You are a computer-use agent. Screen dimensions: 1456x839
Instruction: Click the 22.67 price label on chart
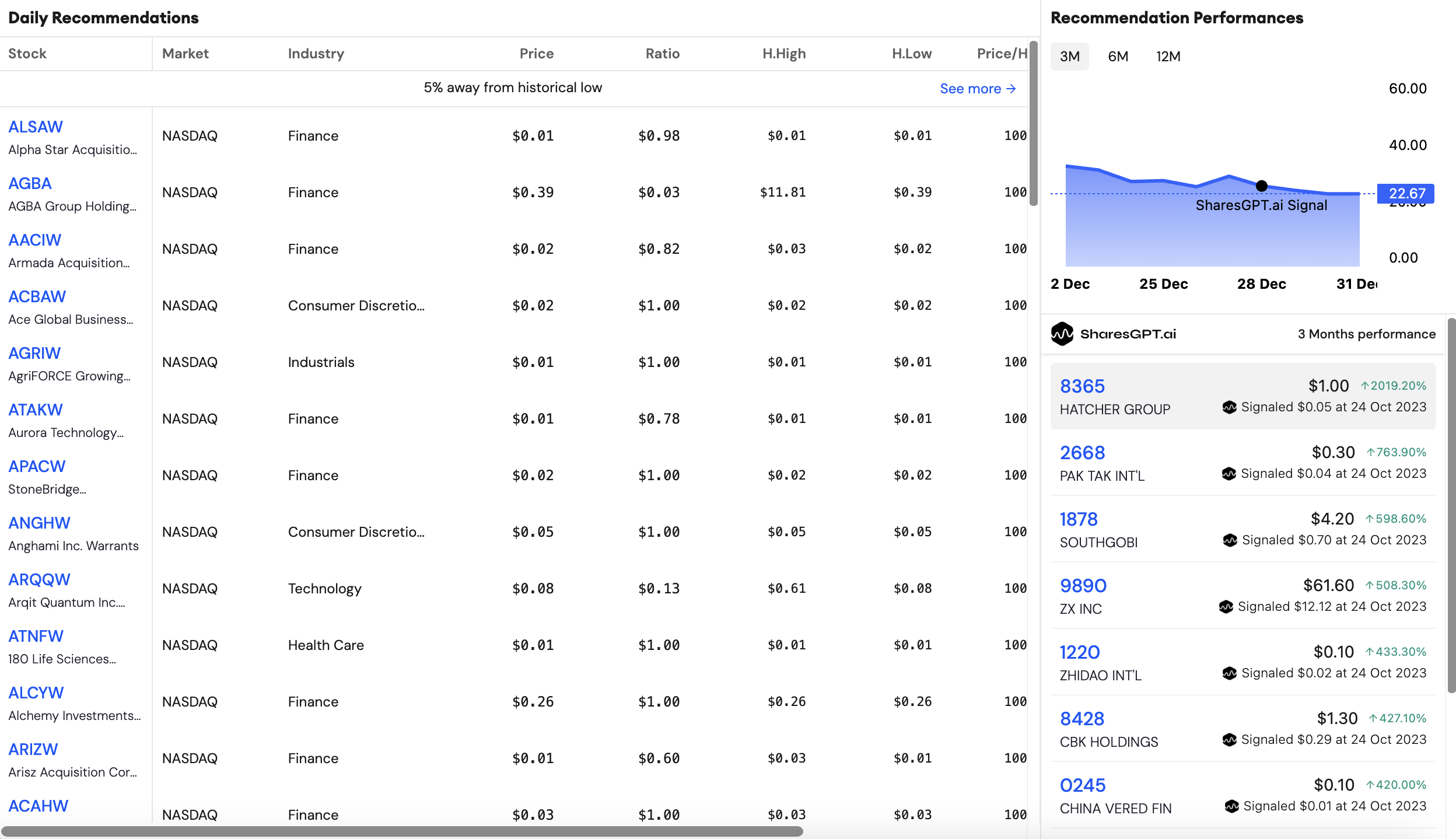[1406, 194]
